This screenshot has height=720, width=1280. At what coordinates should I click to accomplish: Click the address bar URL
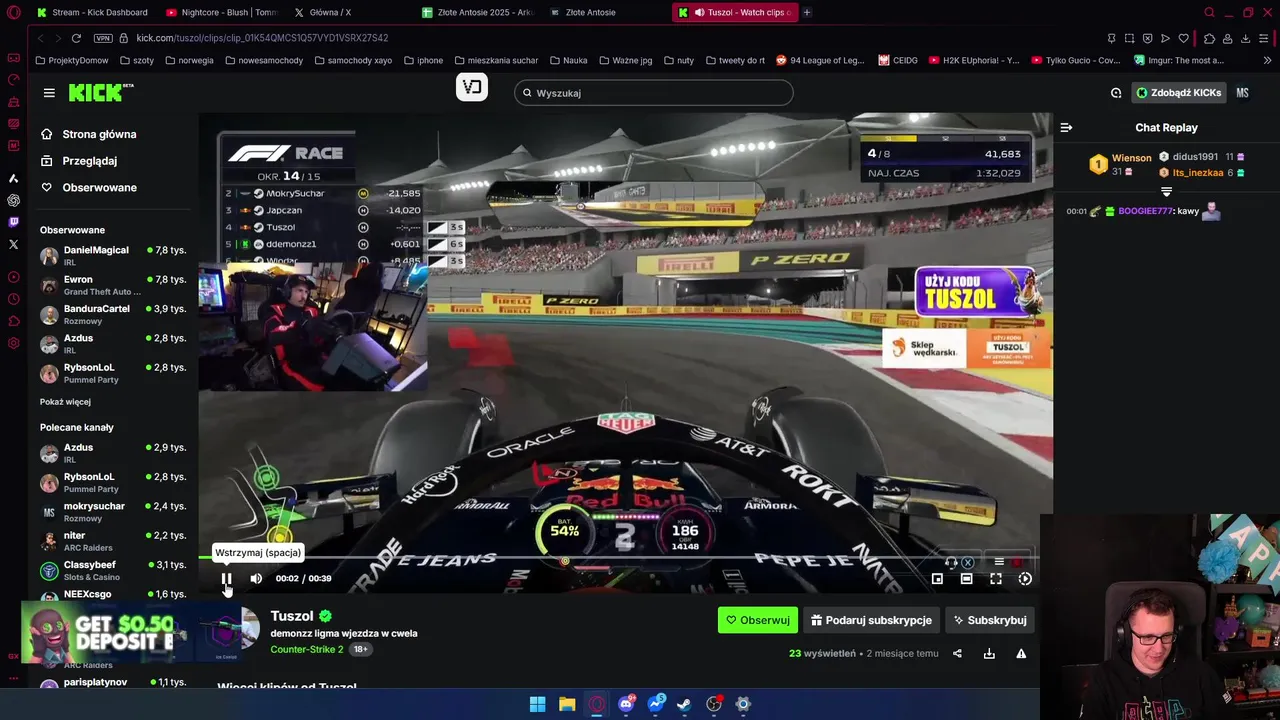pos(262,38)
